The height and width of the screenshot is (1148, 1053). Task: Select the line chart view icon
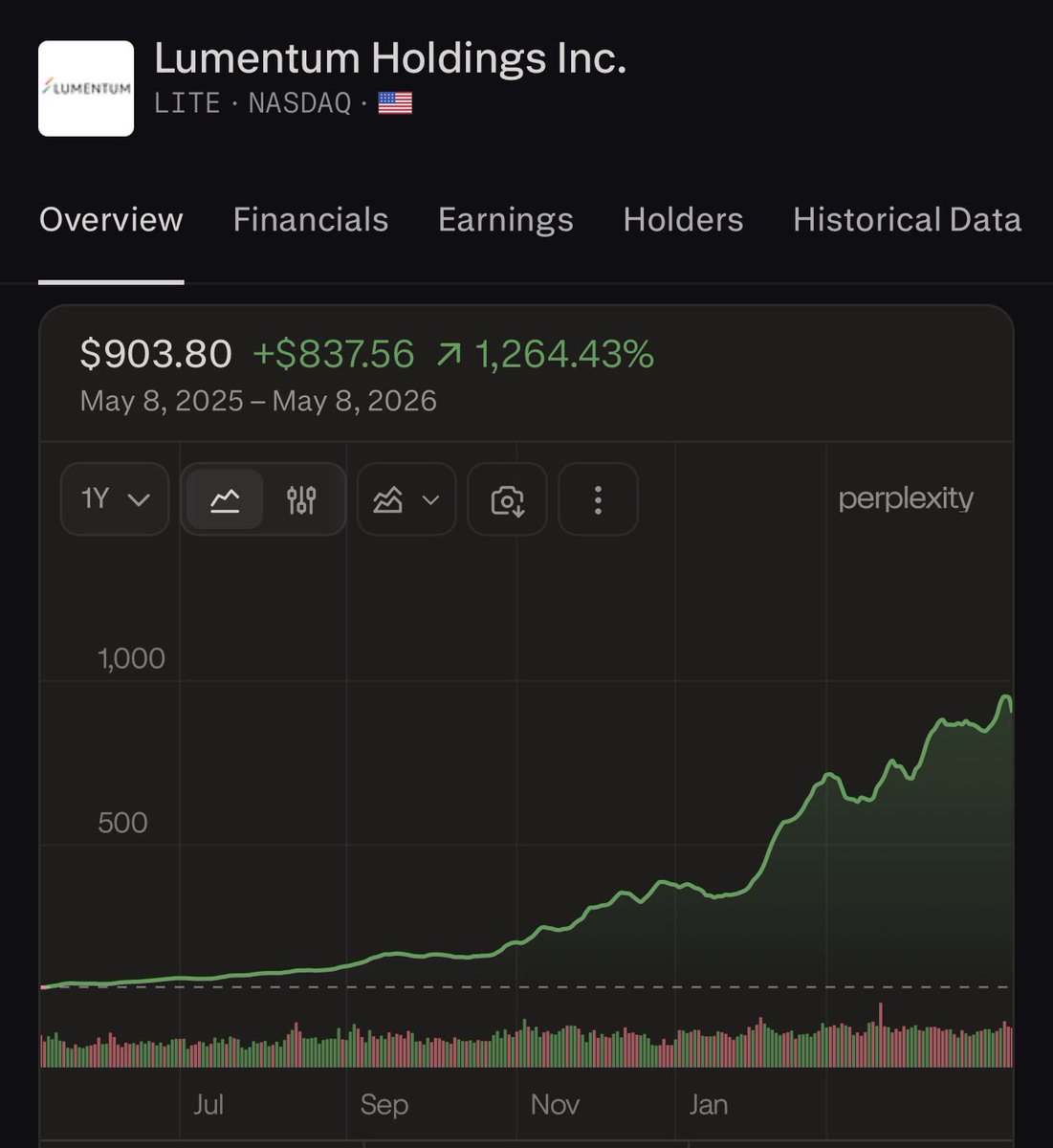[x=225, y=499]
